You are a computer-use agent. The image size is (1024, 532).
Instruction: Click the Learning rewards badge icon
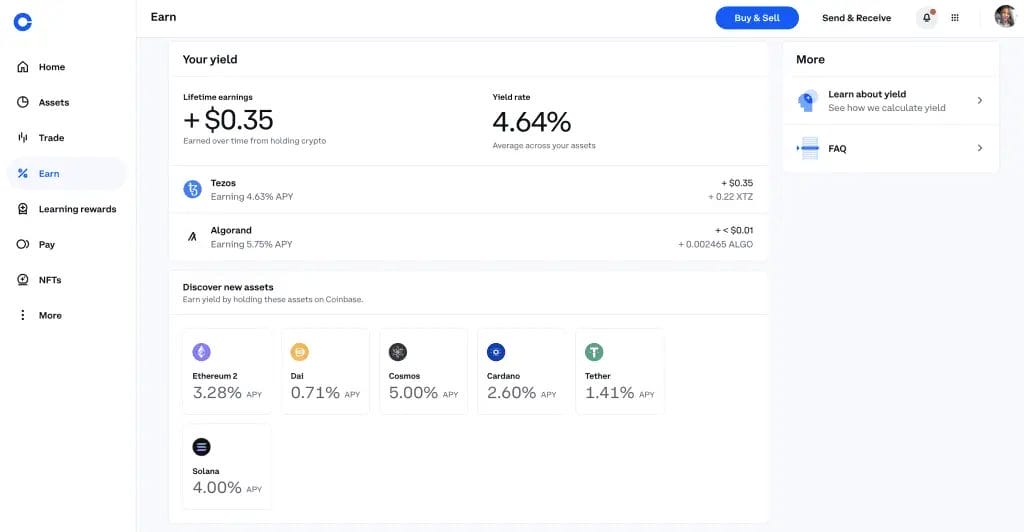(x=23, y=208)
